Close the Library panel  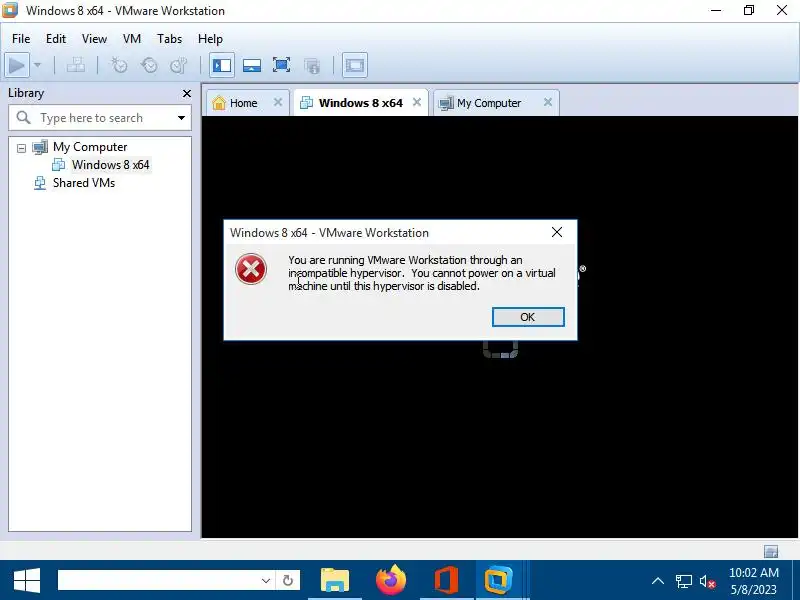coord(187,93)
